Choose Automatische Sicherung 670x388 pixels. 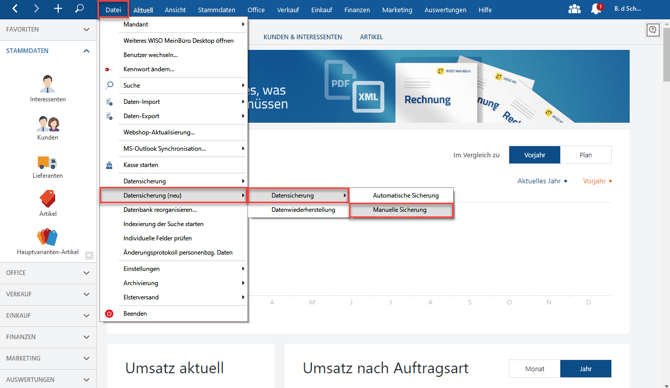click(x=401, y=195)
